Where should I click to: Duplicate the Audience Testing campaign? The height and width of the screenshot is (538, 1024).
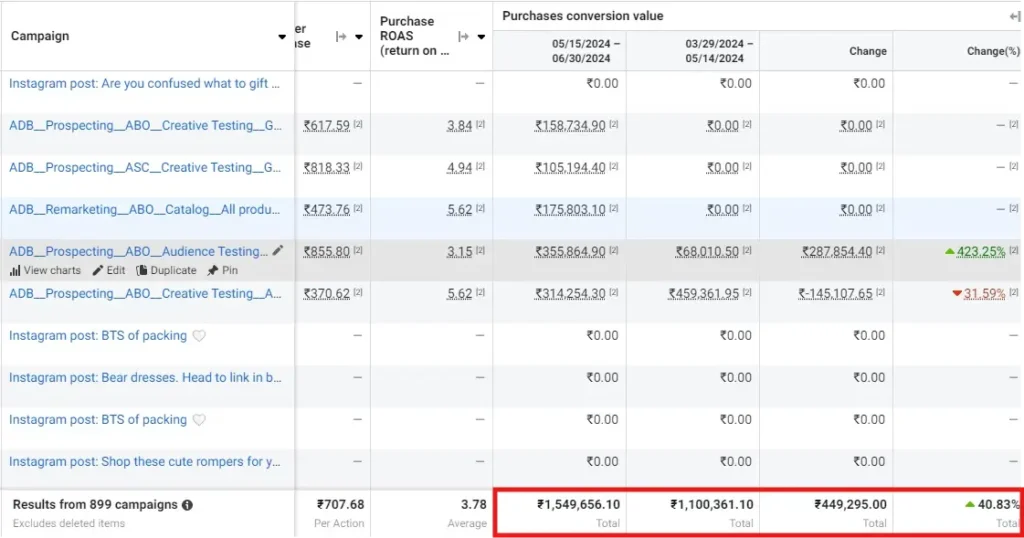click(x=167, y=271)
